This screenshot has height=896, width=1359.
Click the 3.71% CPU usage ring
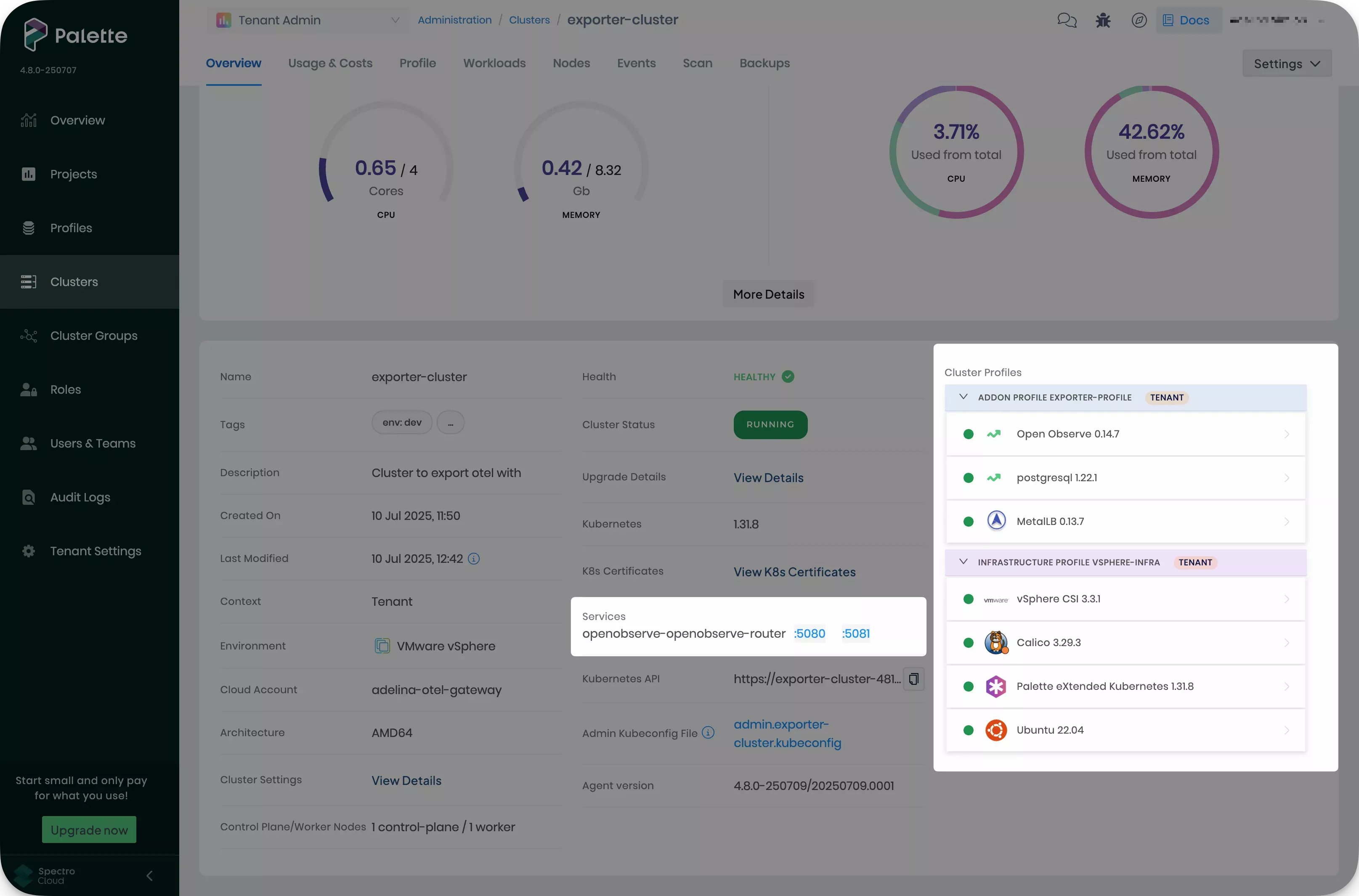pyautogui.click(x=956, y=152)
